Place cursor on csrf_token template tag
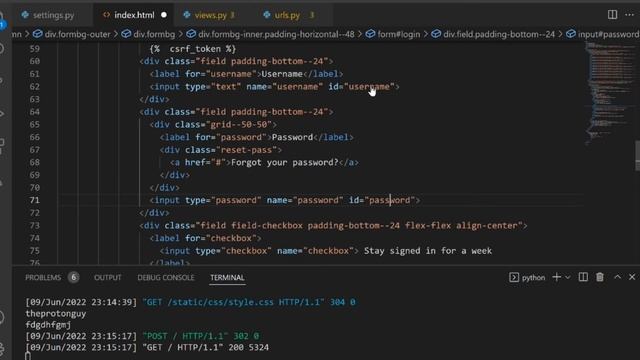Viewport: 640px width, 360px height. pyautogui.click(x=193, y=49)
